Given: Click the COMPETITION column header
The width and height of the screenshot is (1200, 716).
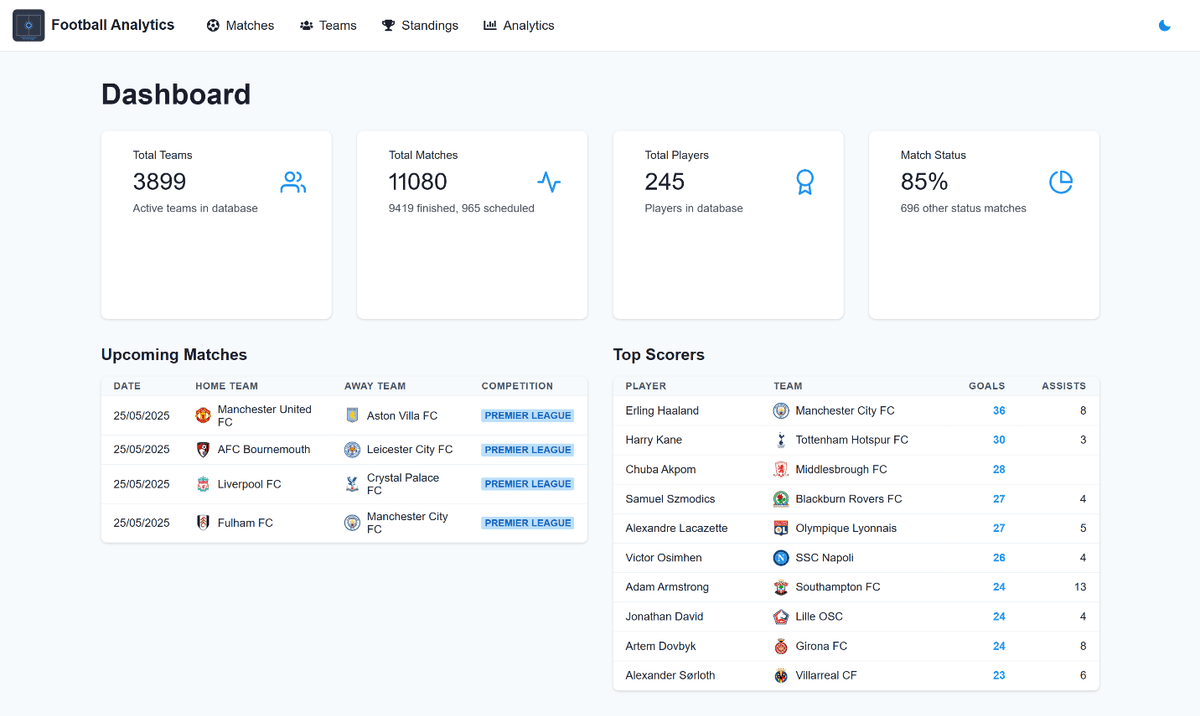Looking at the screenshot, I should pos(517,386).
